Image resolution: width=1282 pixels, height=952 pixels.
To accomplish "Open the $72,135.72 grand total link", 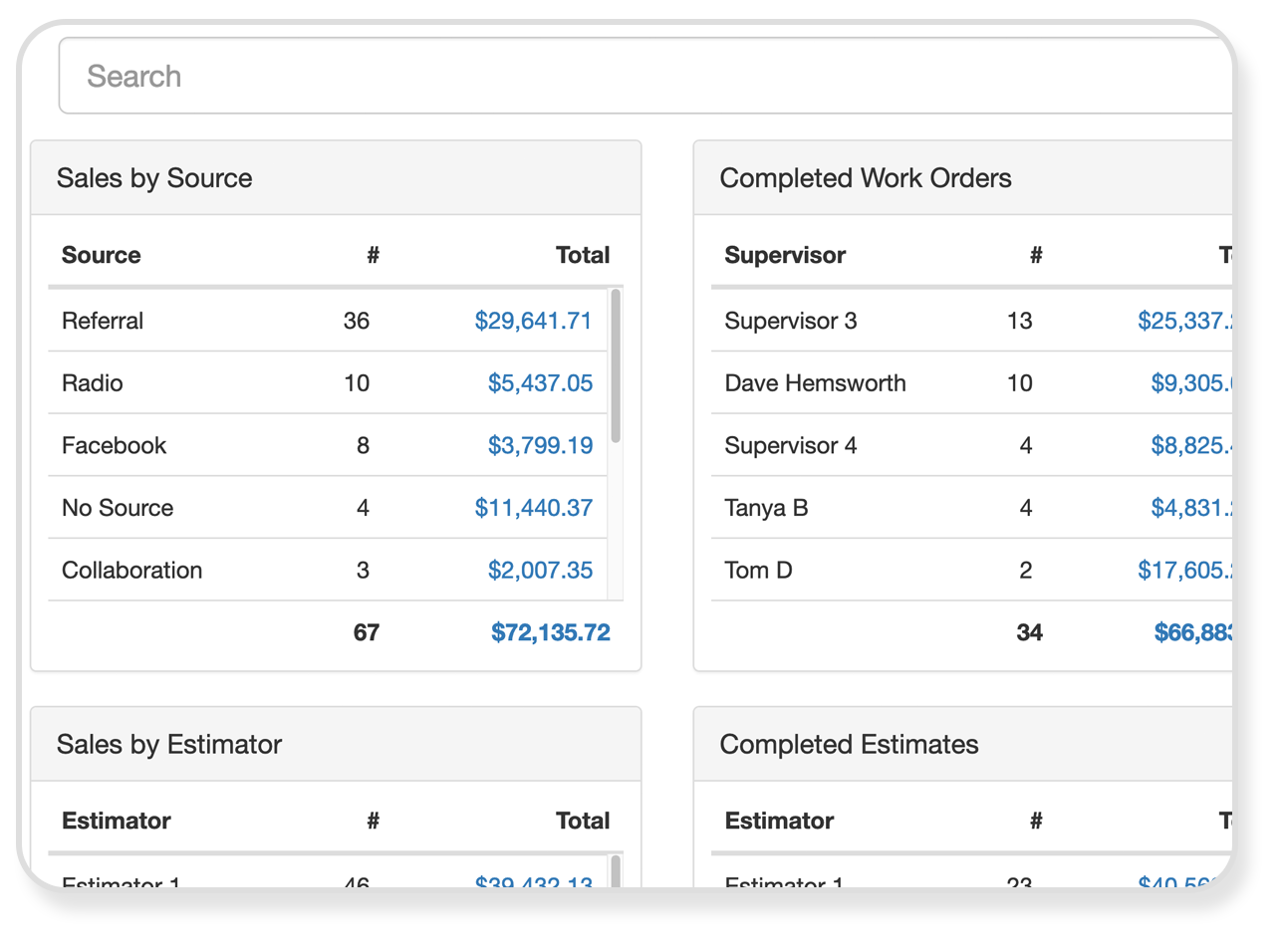I will click(x=550, y=632).
